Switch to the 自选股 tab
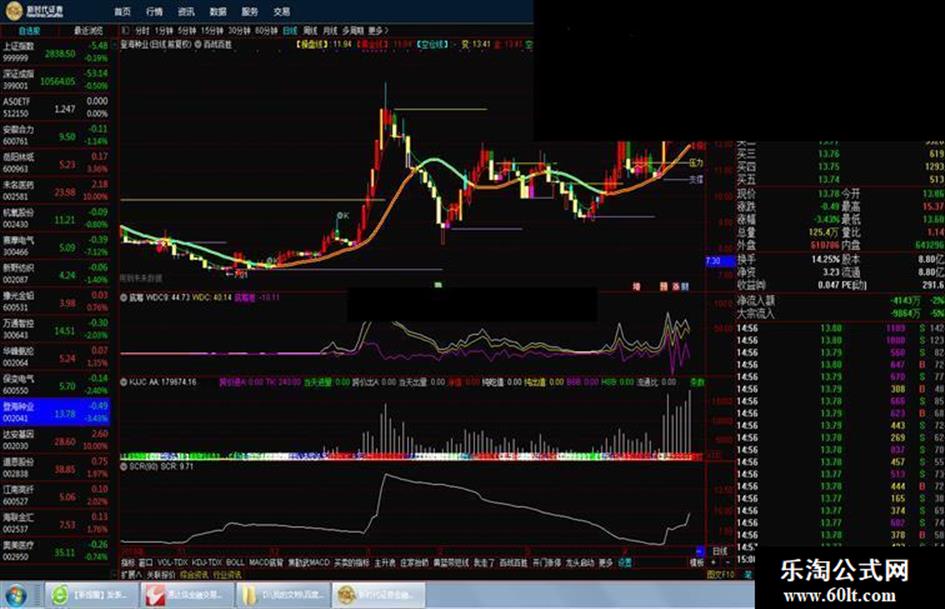Image resolution: width=945 pixels, height=609 pixels. (x=29, y=31)
